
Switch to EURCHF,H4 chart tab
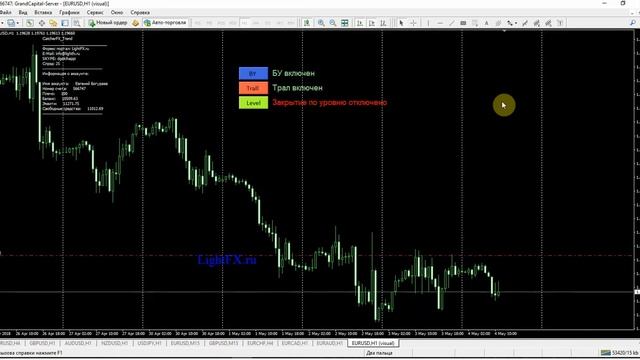260,343
